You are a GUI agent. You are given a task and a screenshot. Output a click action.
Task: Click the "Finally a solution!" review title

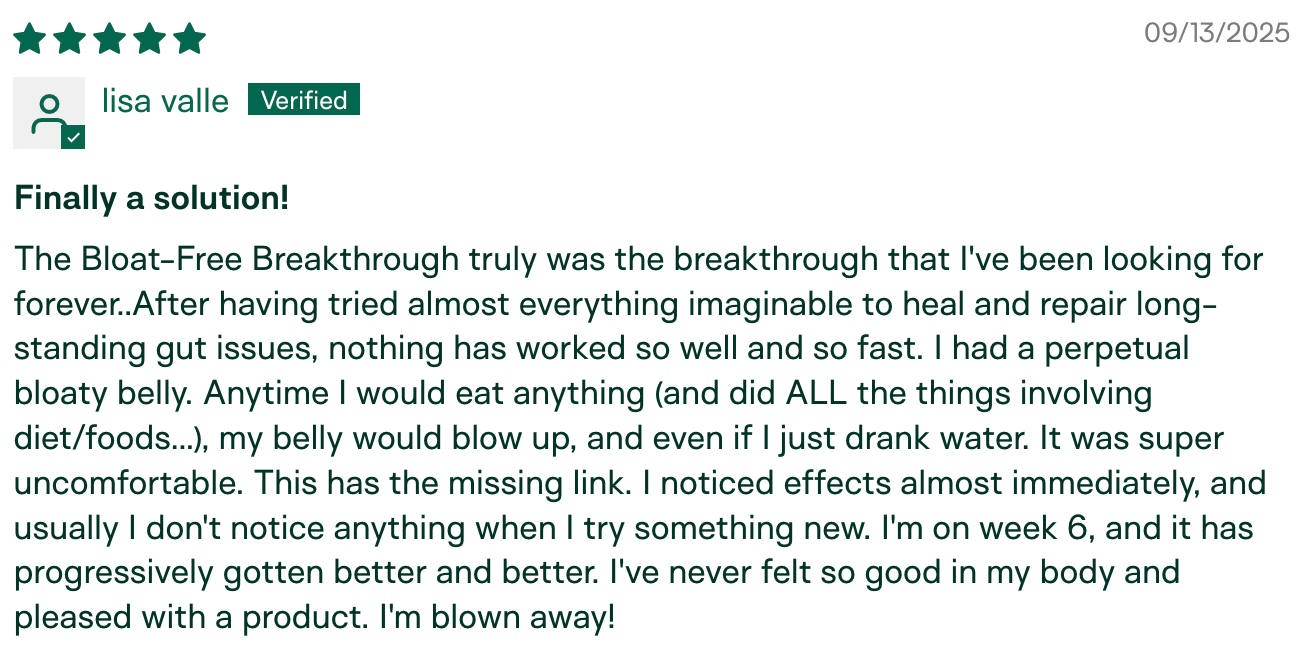(152, 198)
